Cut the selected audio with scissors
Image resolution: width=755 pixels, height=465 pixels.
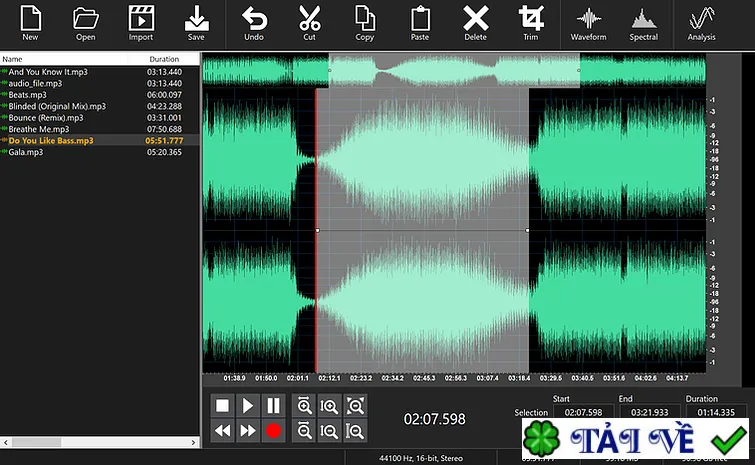(x=310, y=23)
